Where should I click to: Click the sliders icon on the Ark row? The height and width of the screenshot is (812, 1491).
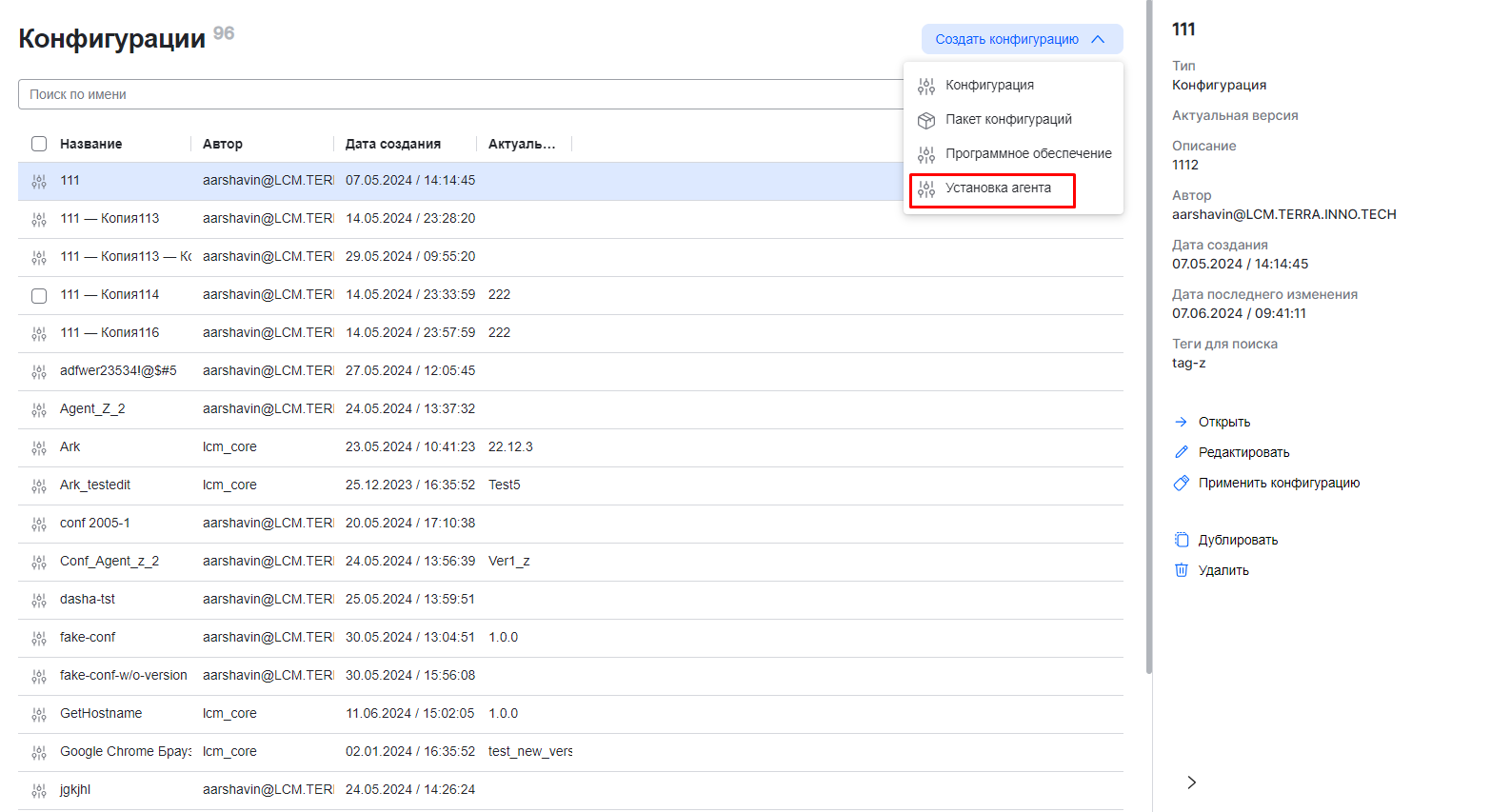click(39, 447)
